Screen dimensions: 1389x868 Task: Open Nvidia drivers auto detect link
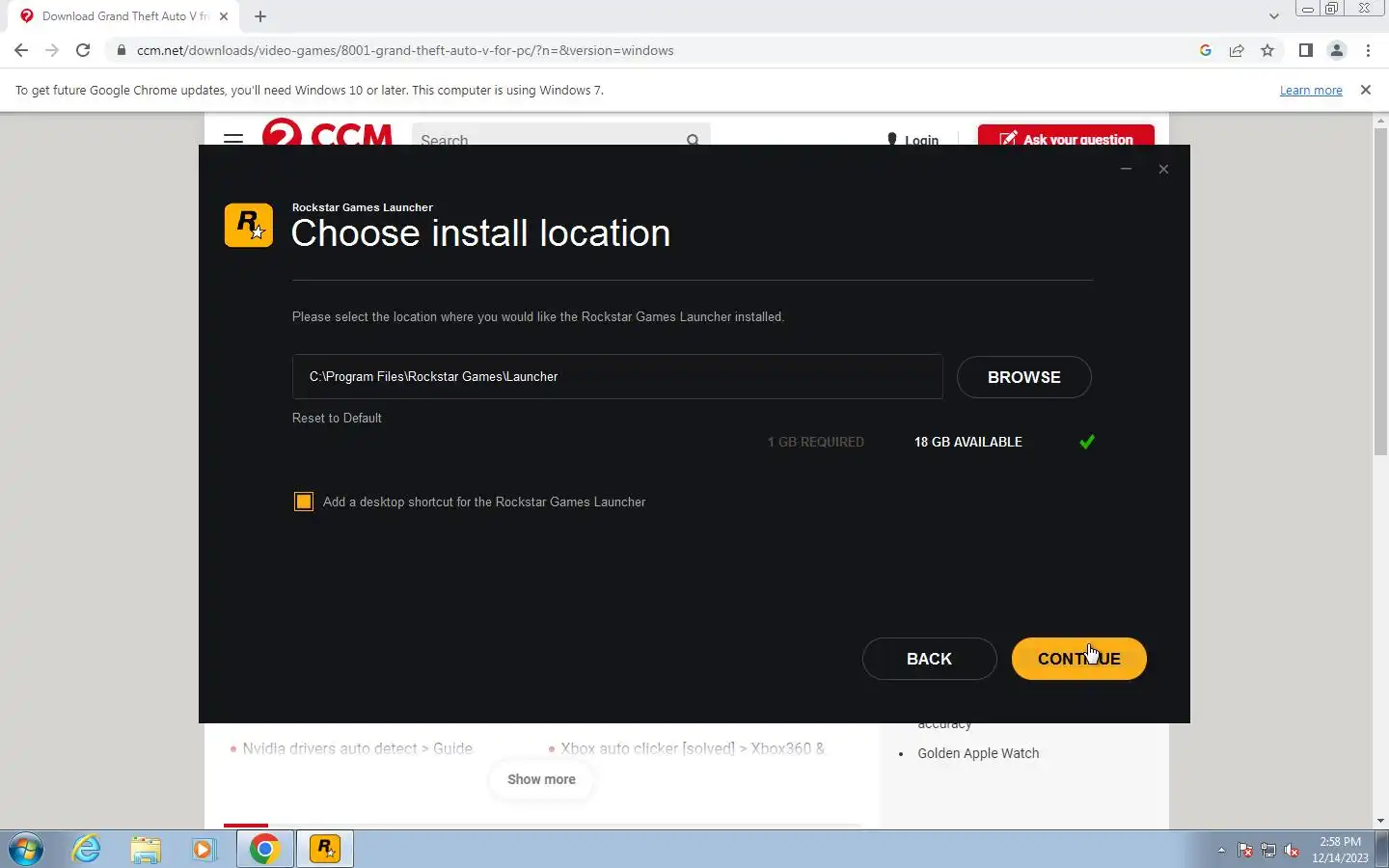357,748
